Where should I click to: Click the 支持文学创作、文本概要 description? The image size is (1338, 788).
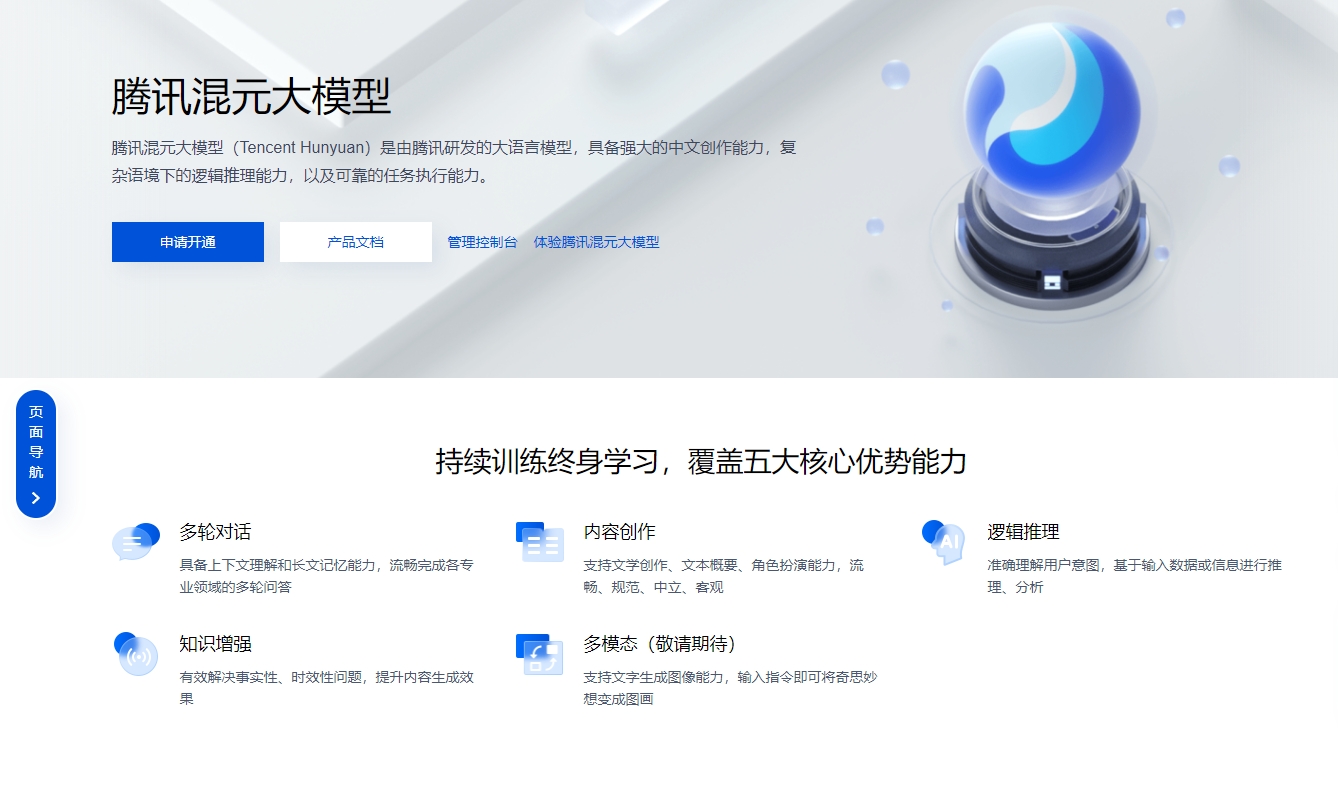click(724, 576)
